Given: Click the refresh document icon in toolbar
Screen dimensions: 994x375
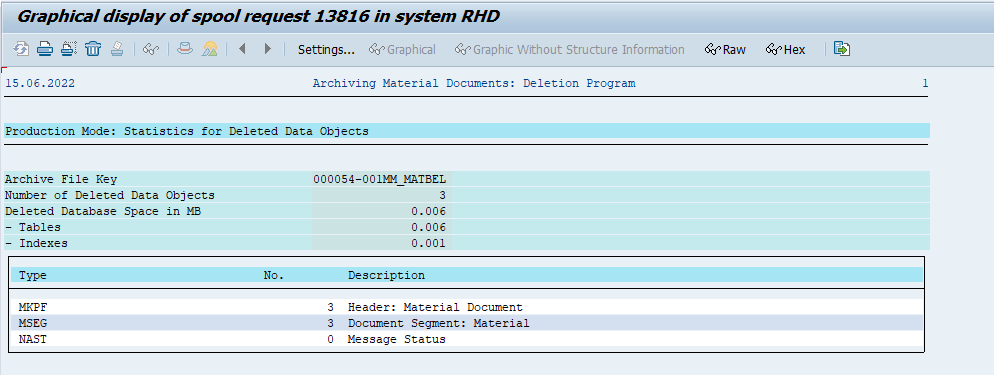Looking at the screenshot, I should tap(22, 49).
